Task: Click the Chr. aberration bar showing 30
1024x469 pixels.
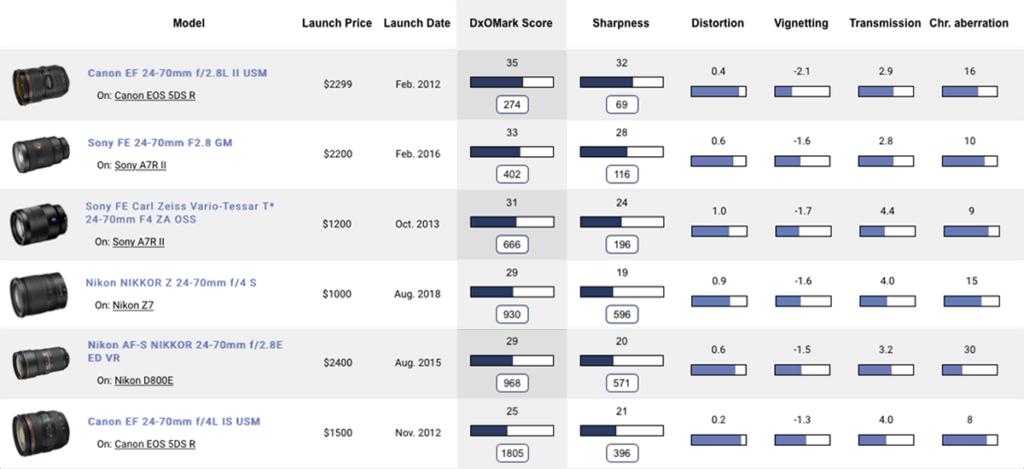Action: (x=970, y=370)
